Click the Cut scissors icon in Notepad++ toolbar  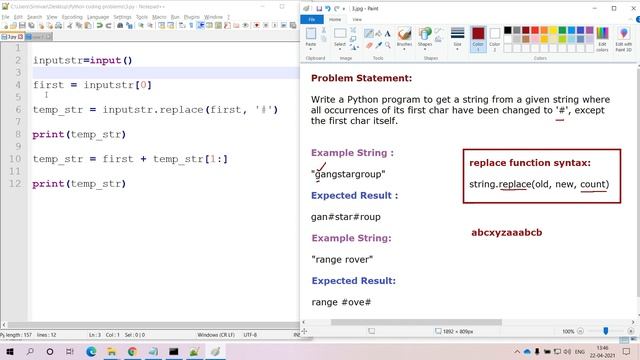(70, 25)
